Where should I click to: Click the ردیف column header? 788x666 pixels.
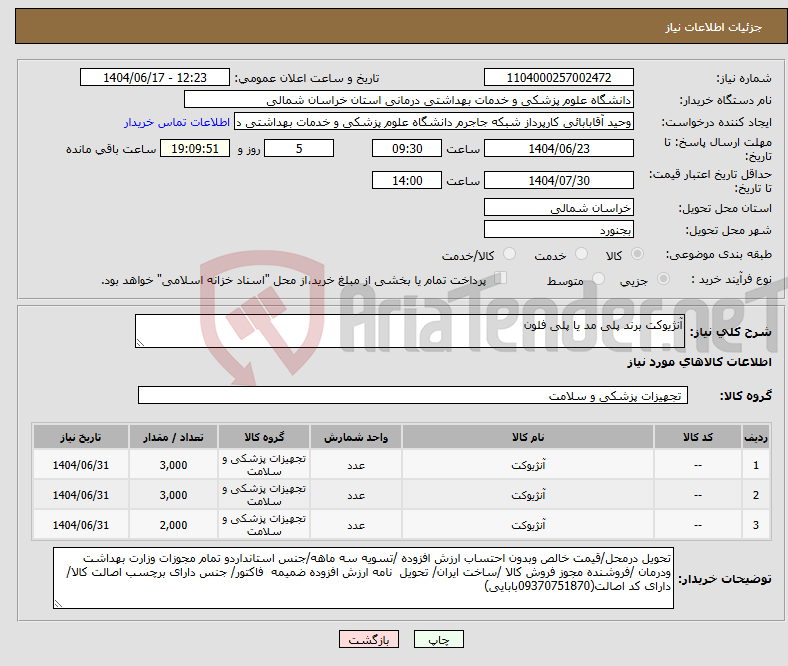point(756,437)
